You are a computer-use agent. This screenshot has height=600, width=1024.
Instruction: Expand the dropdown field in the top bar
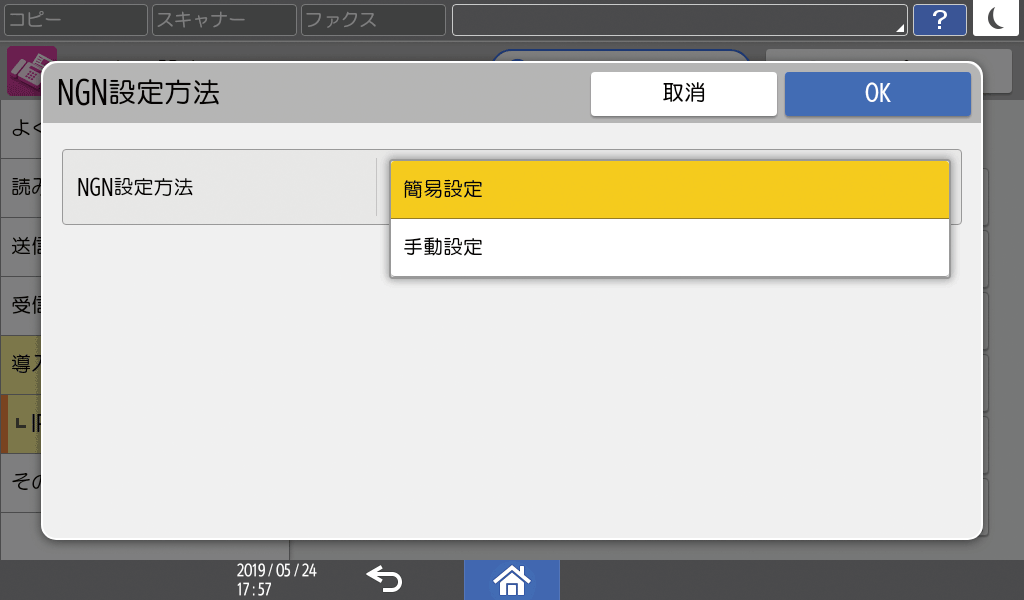(x=680, y=19)
